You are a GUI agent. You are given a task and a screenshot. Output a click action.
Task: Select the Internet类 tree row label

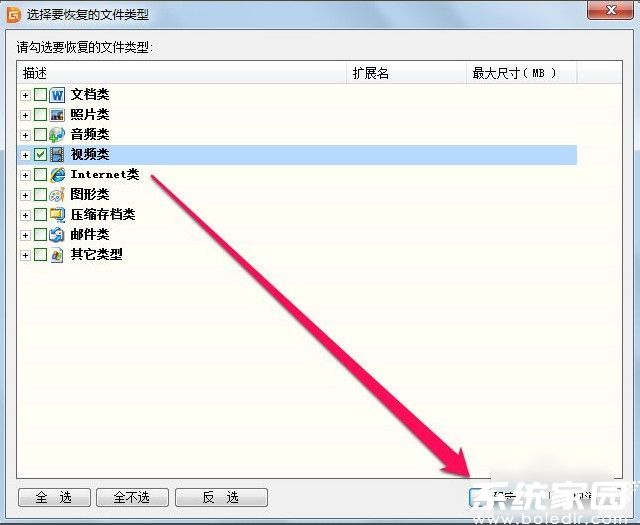[x=104, y=174]
